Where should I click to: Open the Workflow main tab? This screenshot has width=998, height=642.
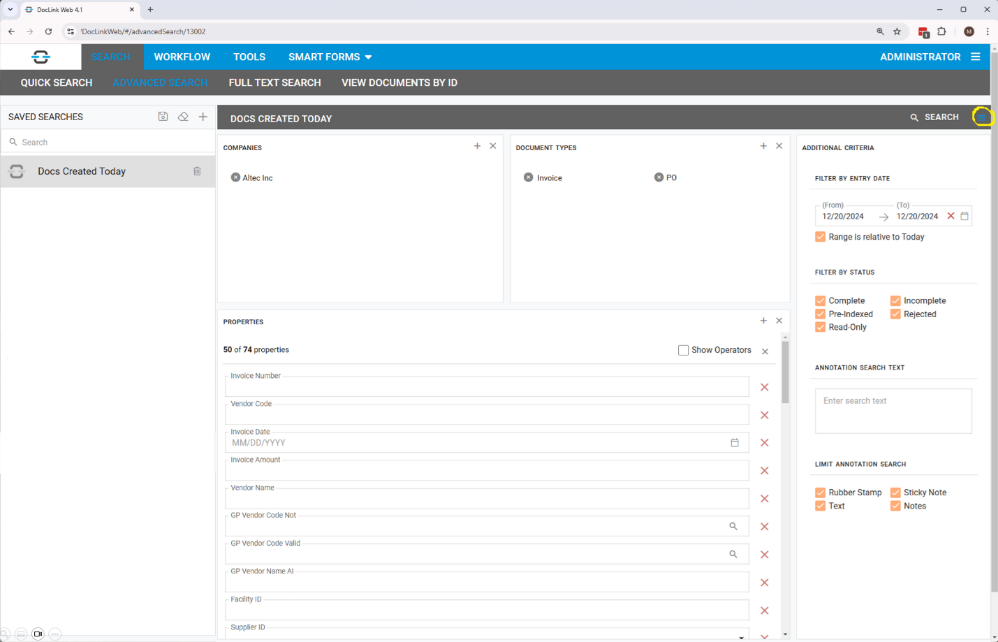[x=182, y=57]
